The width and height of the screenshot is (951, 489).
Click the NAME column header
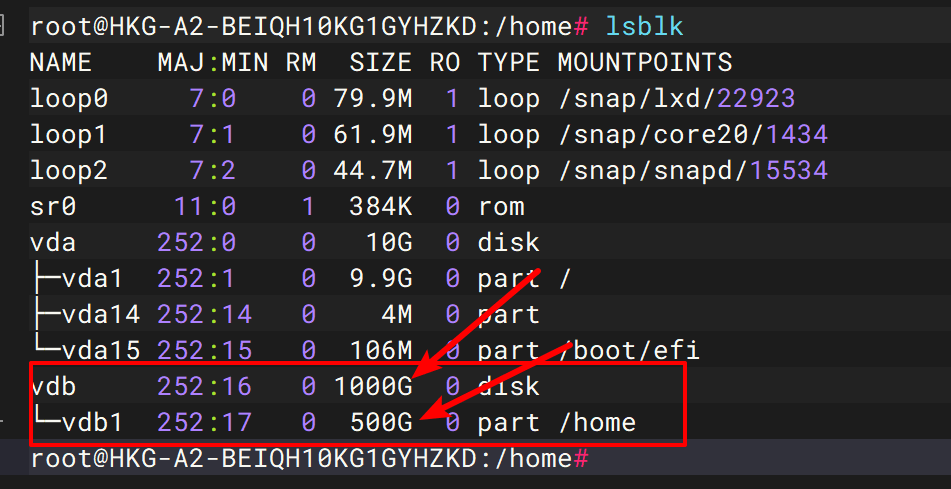pyautogui.click(x=60, y=63)
